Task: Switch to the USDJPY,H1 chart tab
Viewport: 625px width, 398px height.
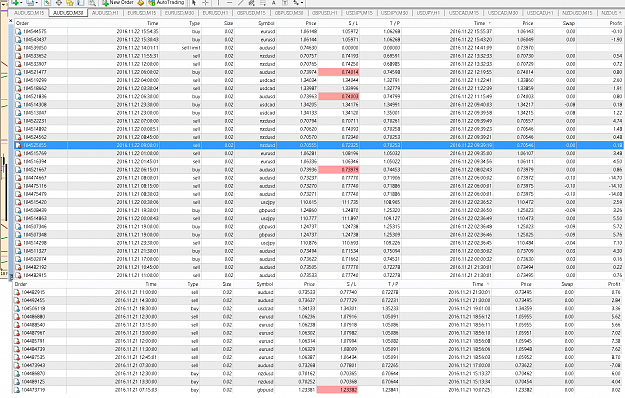Action: coord(428,13)
